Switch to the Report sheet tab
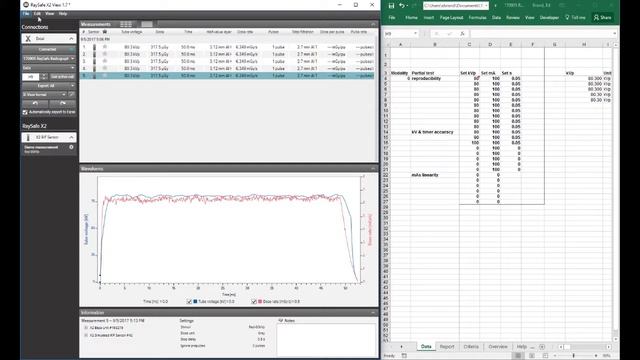The image size is (640, 360). tap(447, 347)
